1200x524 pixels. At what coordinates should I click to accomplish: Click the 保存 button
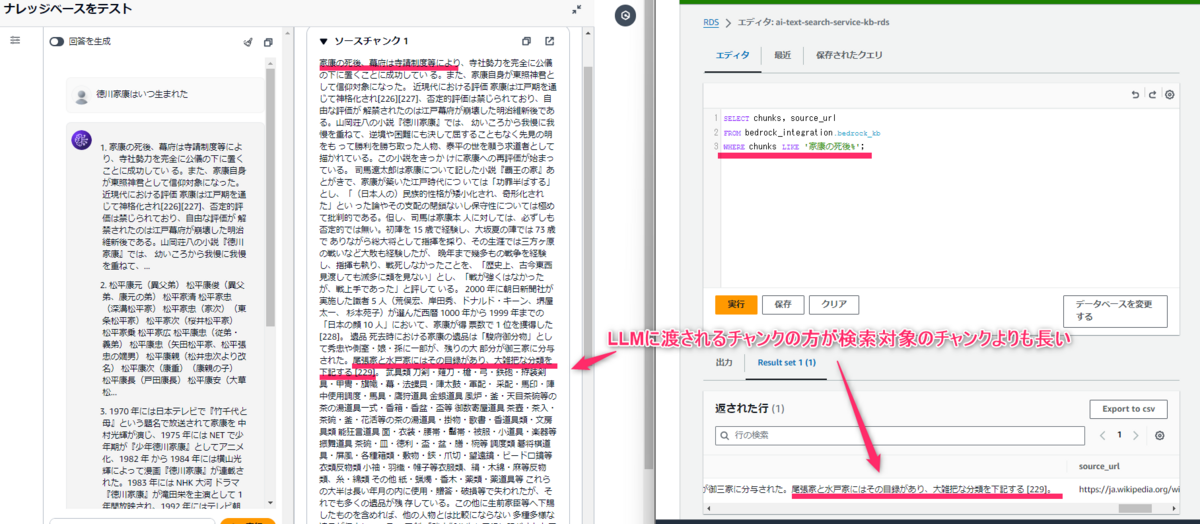click(x=783, y=304)
